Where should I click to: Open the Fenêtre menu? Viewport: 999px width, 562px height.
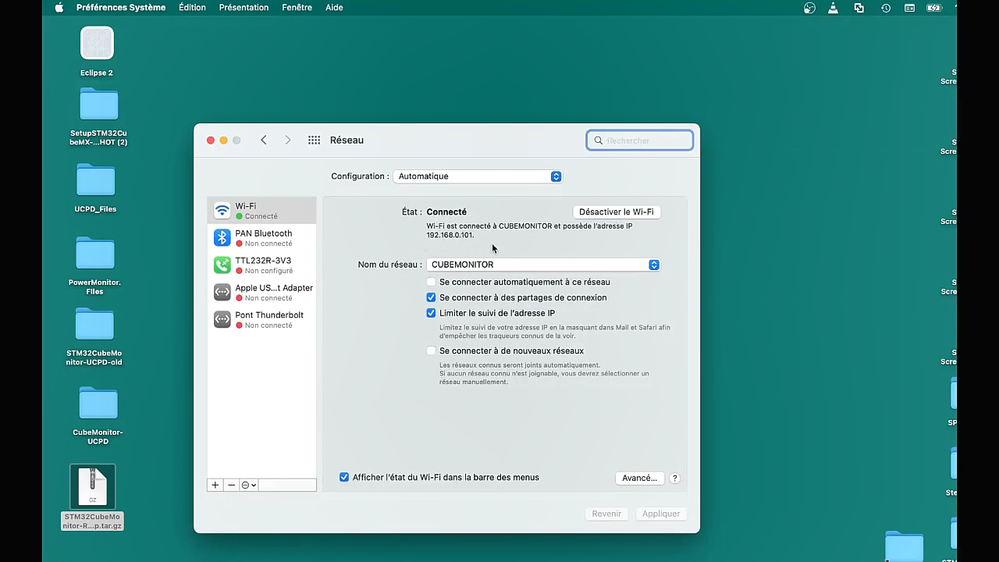[297, 8]
